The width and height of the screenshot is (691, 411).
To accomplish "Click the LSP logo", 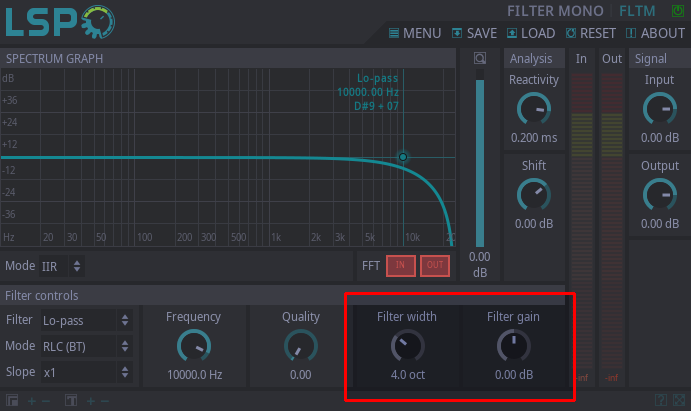I will point(60,22).
